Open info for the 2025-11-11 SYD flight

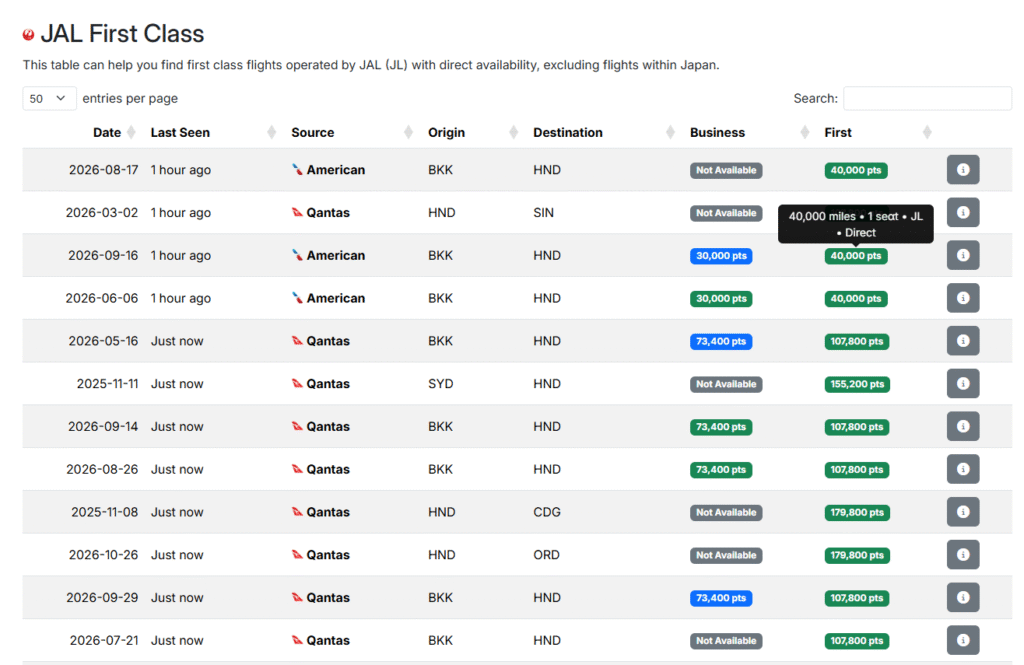pyautogui.click(x=962, y=383)
